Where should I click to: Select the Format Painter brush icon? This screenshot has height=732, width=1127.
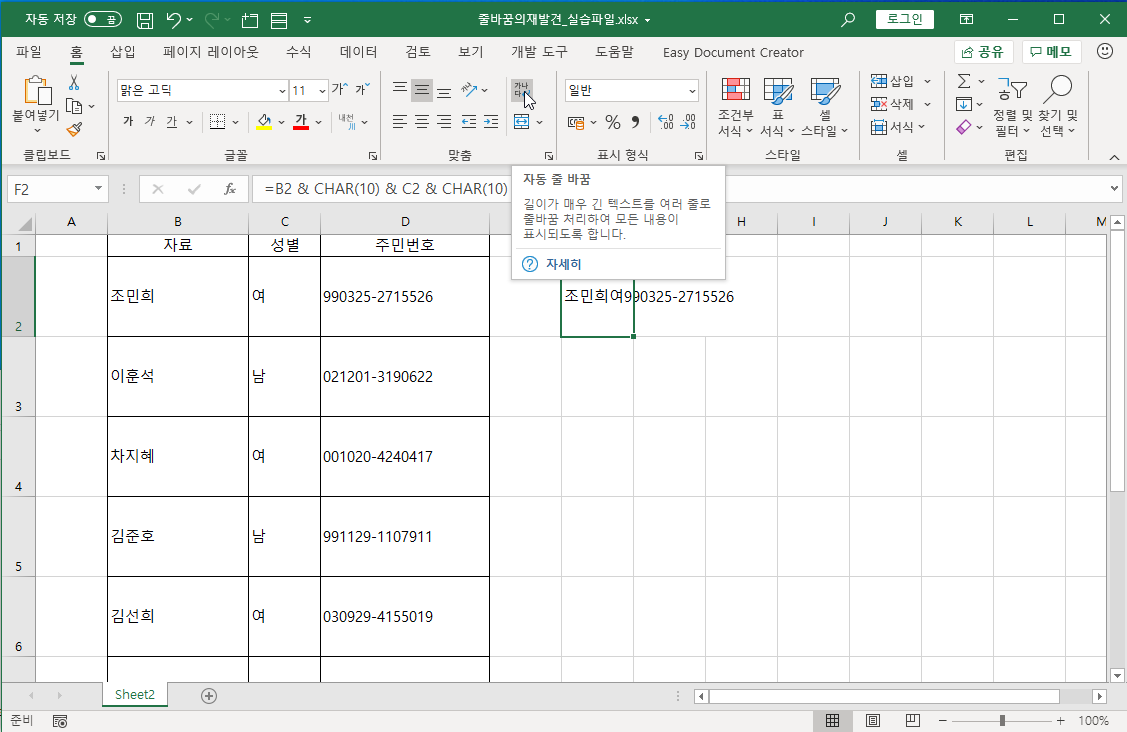[74, 129]
